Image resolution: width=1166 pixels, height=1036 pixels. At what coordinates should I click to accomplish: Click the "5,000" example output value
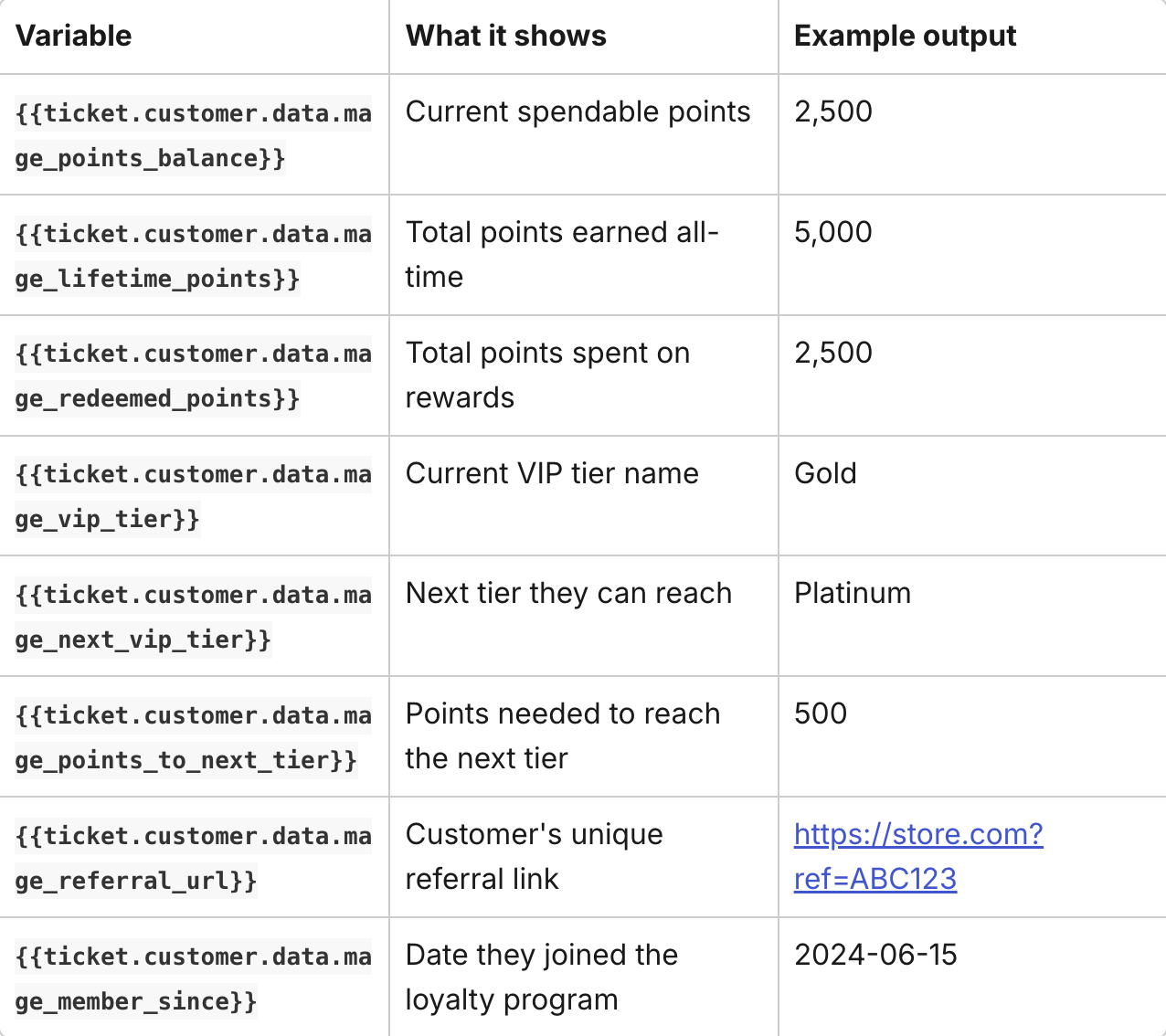click(832, 233)
